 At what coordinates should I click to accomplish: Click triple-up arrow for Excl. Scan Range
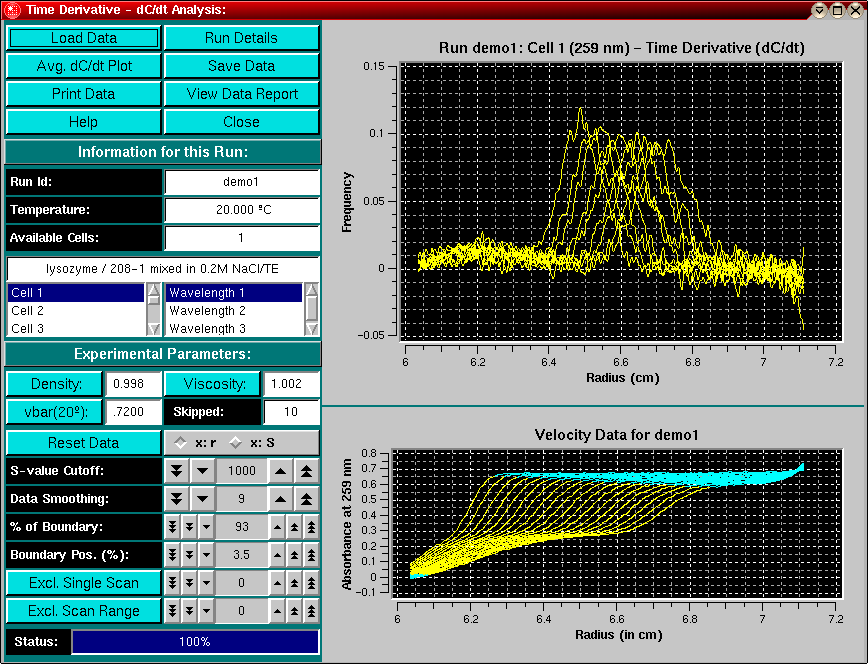coord(311,611)
